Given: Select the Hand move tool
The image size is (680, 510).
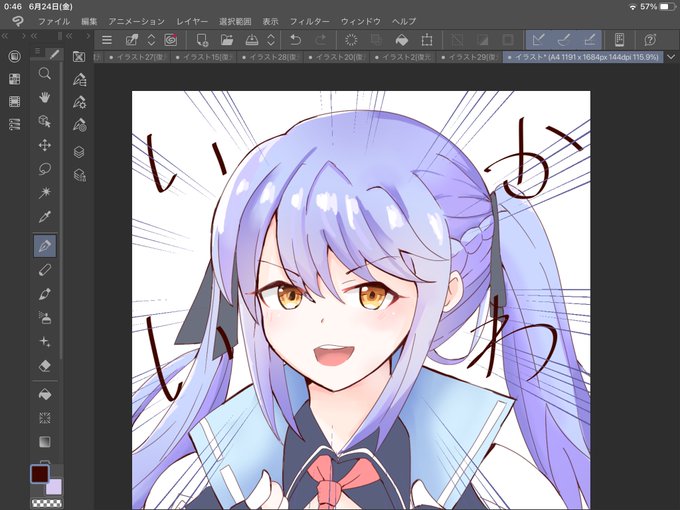Looking at the screenshot, I should point(45,97).
